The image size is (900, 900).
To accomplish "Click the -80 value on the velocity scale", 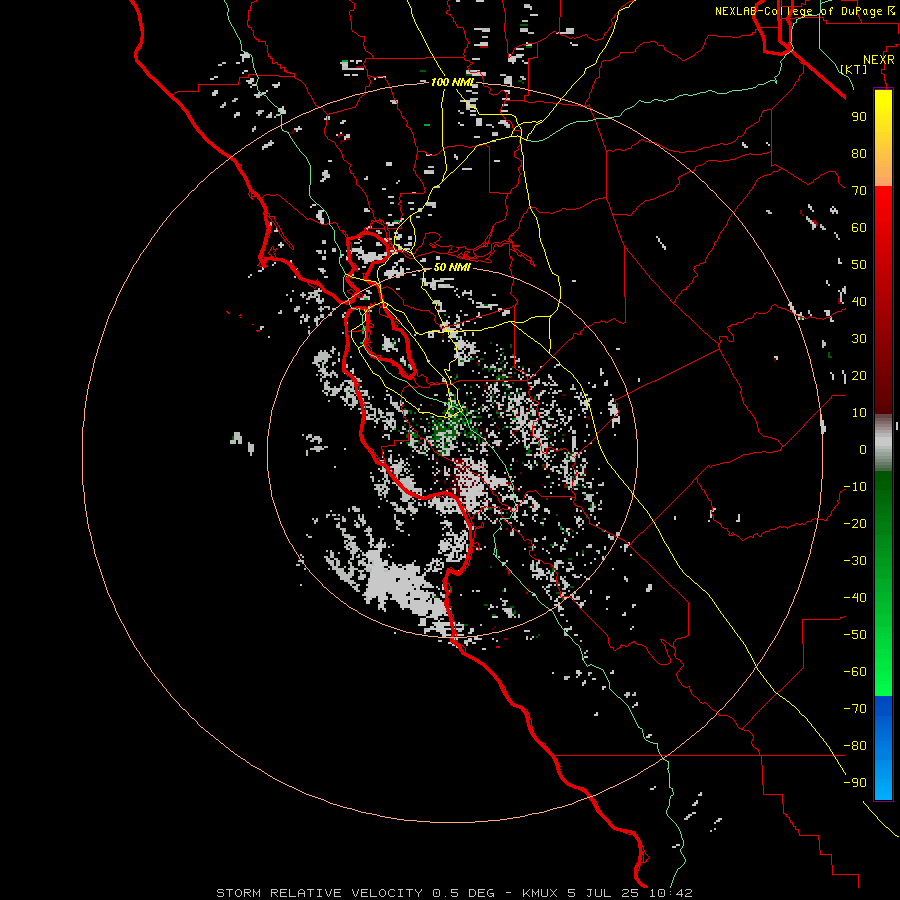I will (x=855, y=746).
